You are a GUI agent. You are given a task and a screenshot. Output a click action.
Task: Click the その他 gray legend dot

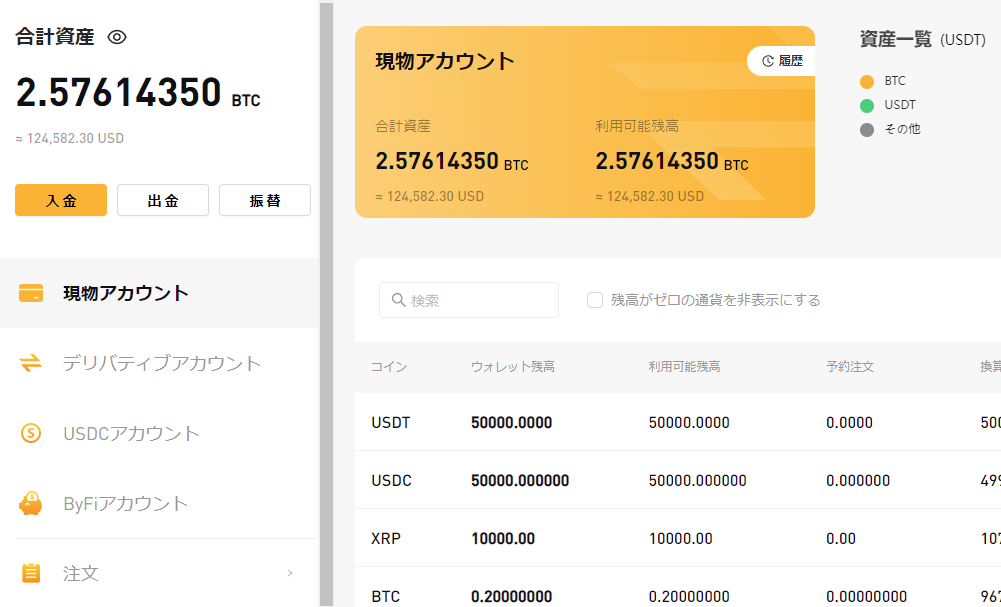pos(867,130)
